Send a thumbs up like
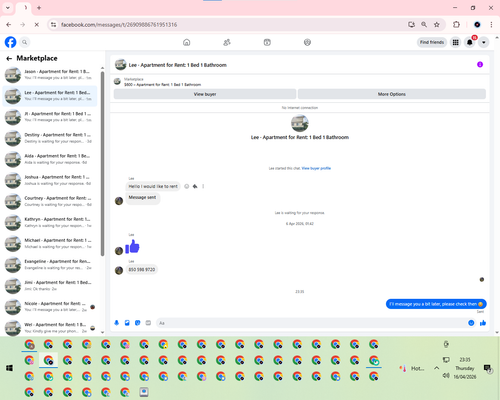This screenshot has width=500, height=400. [x=483, y=323]
